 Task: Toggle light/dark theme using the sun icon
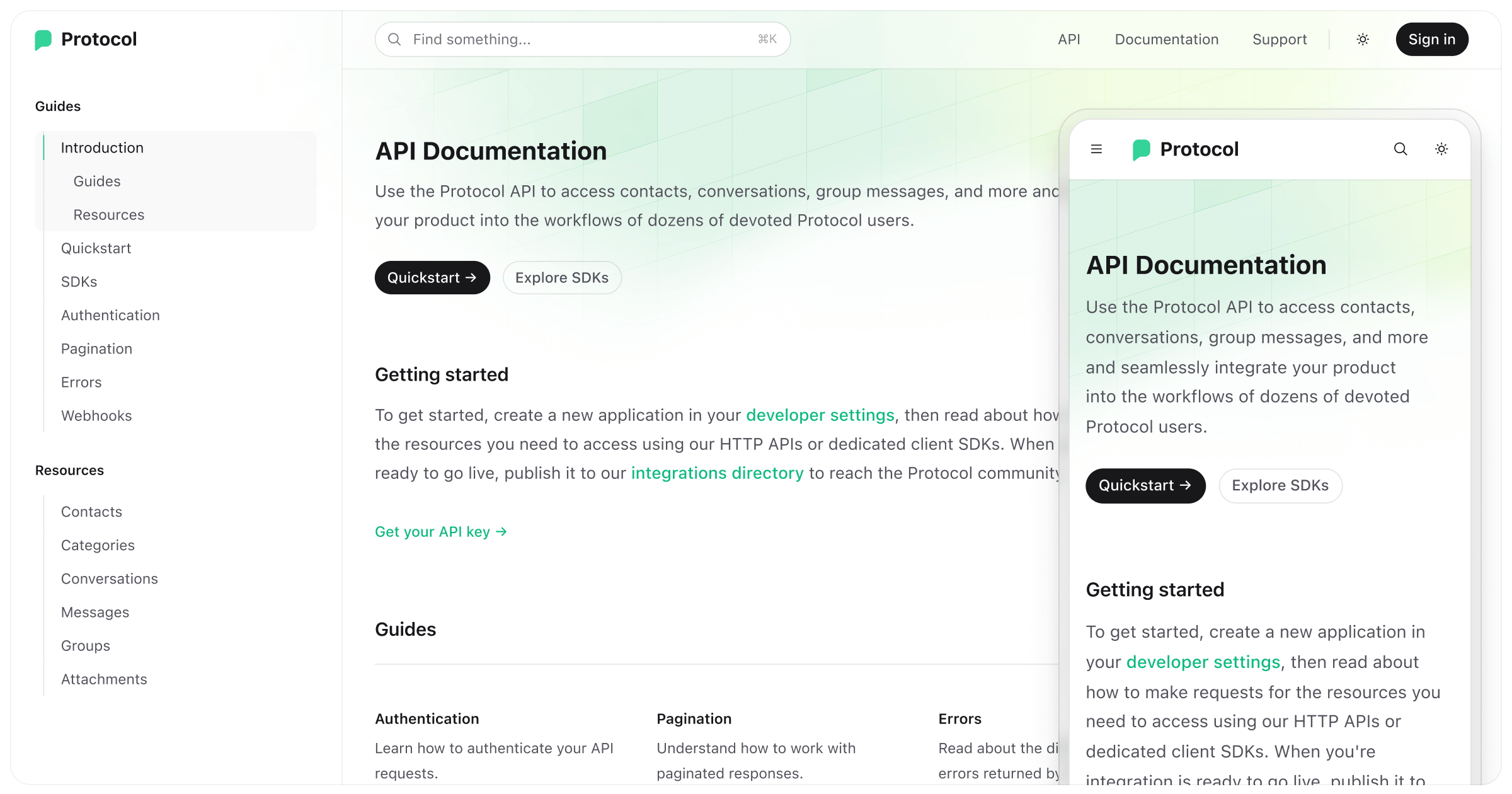pos(1363,39)
